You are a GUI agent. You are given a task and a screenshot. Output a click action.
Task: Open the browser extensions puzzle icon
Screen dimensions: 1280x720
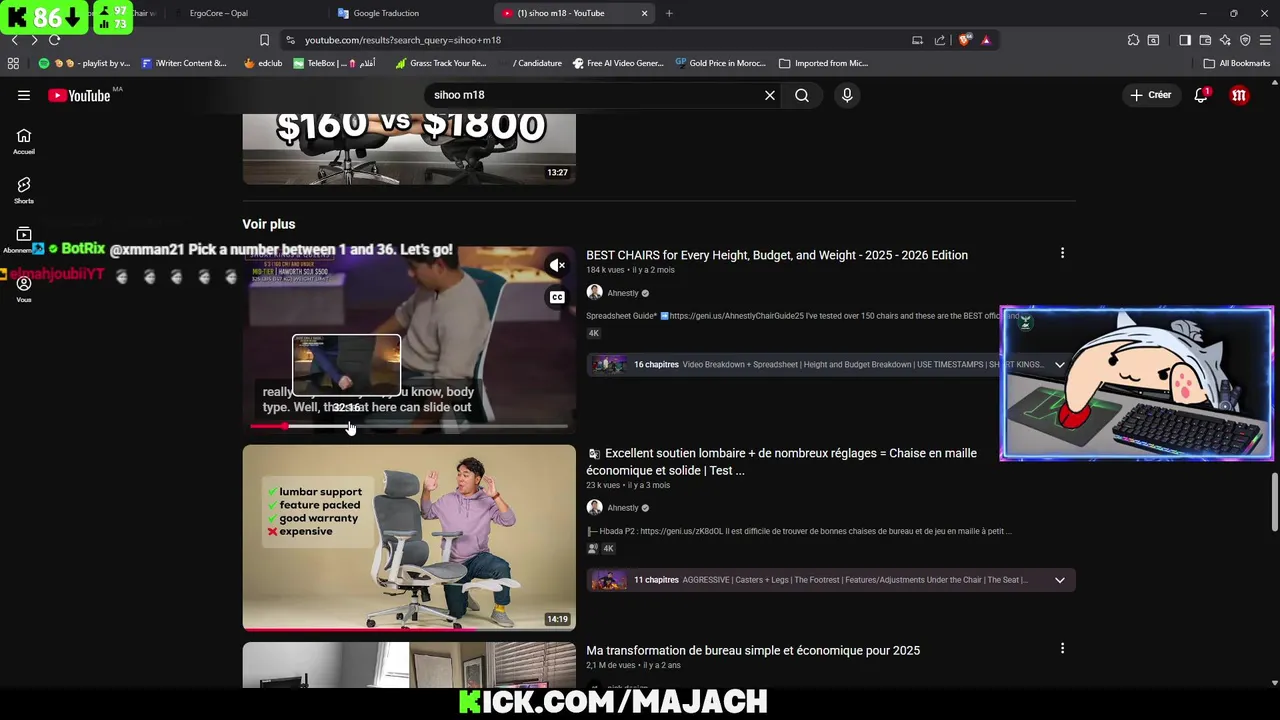(x=1133, y=40)
